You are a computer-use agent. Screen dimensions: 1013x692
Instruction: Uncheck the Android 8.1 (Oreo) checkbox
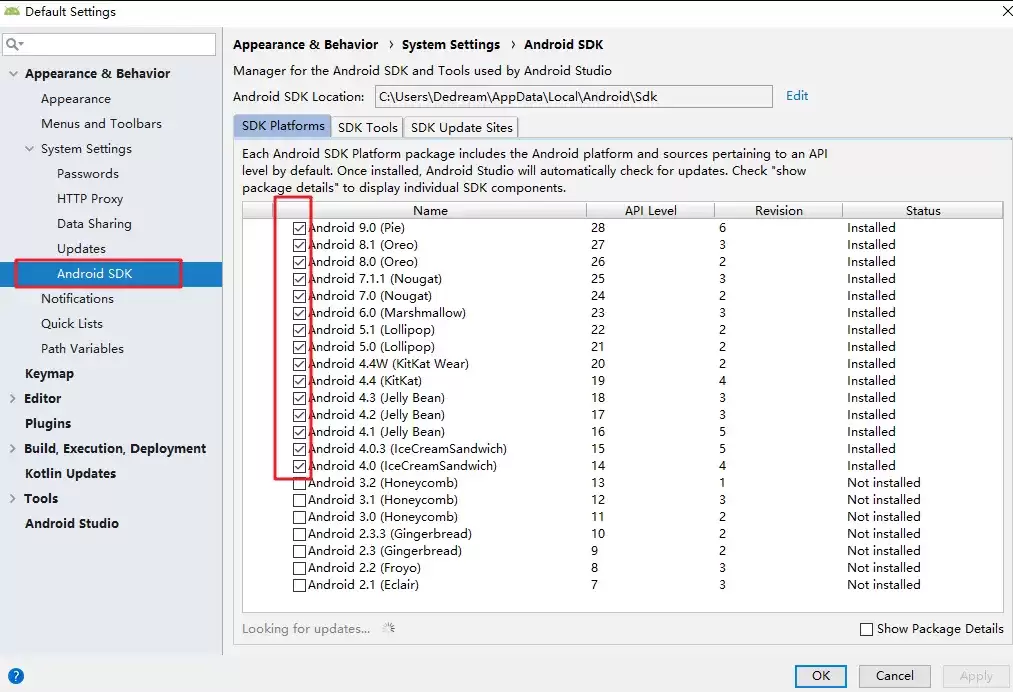[299, 246]
